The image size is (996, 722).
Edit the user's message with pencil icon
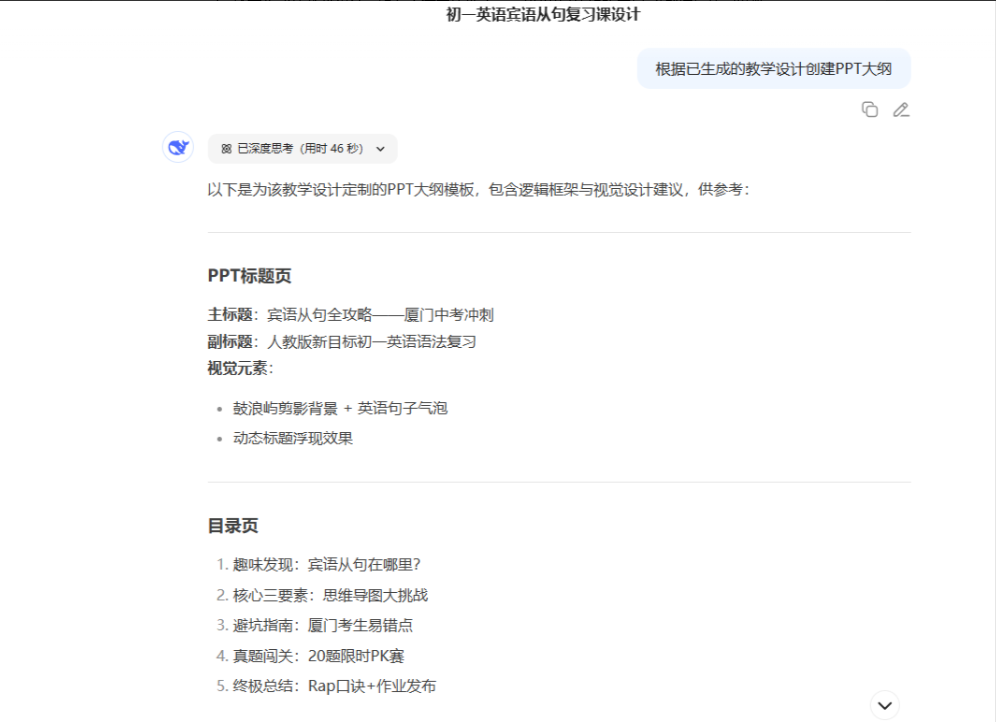click(x=901, y=110)
